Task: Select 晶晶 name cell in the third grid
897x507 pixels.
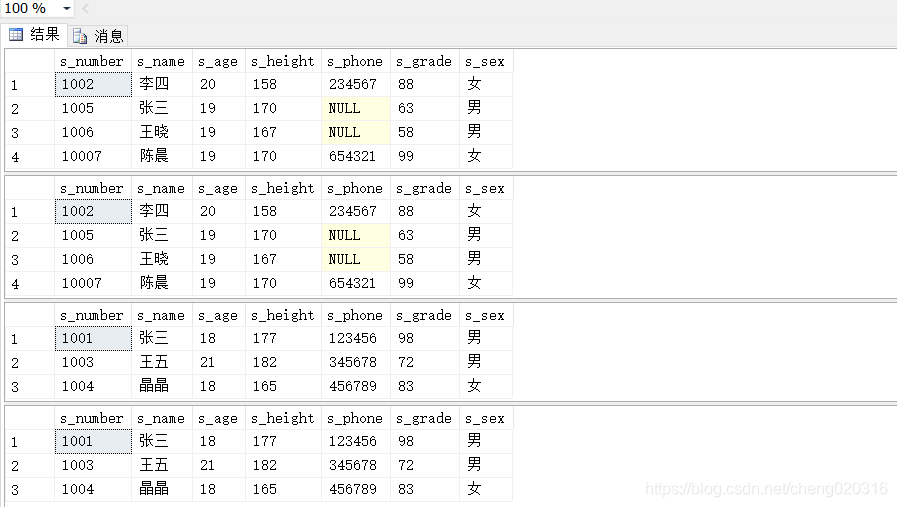Action: (162, 387)
